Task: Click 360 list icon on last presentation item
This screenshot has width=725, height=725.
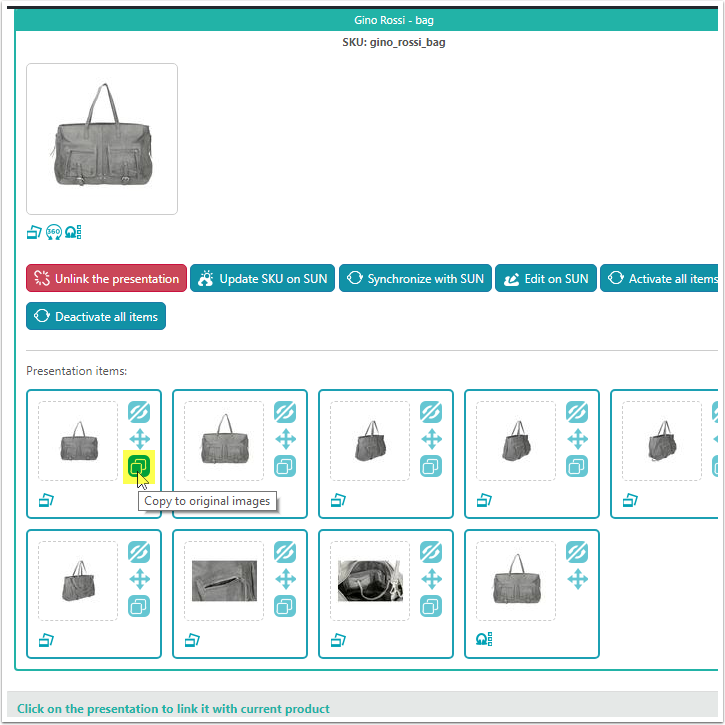Action: click(x=484, y=639)
